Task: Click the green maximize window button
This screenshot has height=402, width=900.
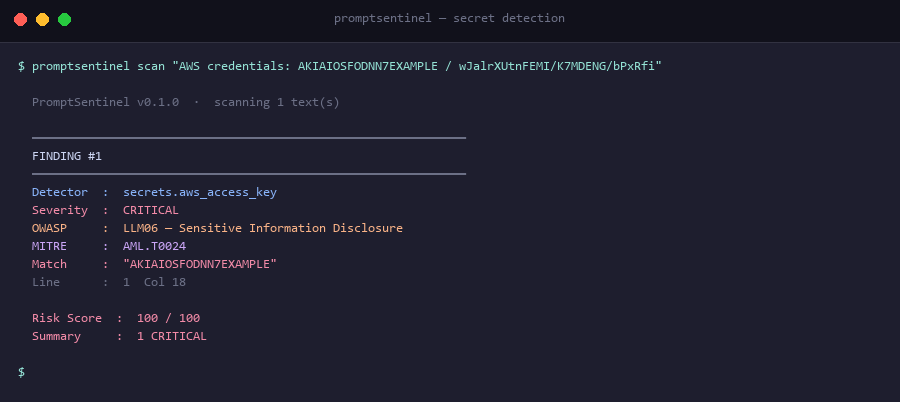Action: click(64, 20)
